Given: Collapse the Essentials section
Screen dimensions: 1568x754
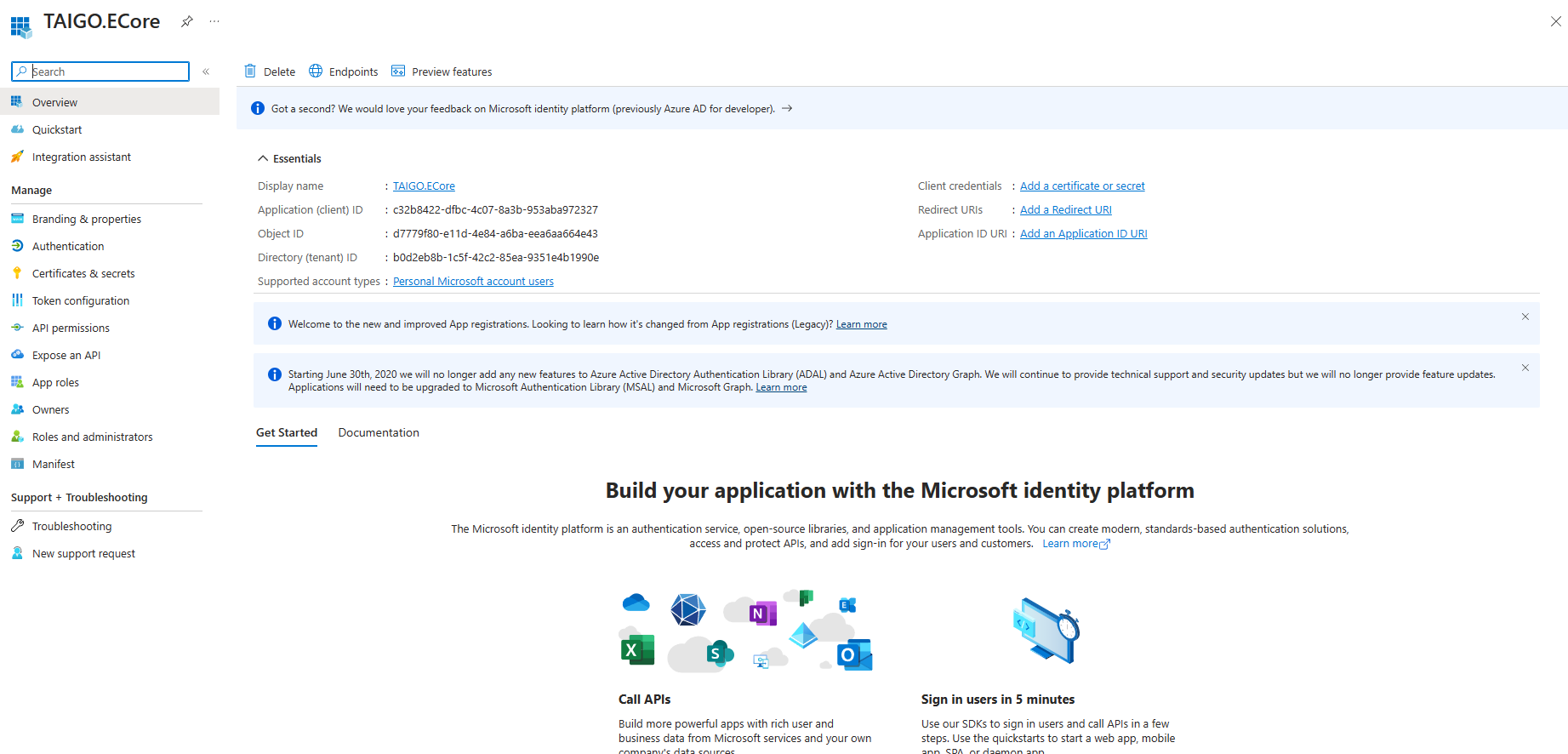Looking at the screenshot, I should pyautogui.click(x=262, y=159).
